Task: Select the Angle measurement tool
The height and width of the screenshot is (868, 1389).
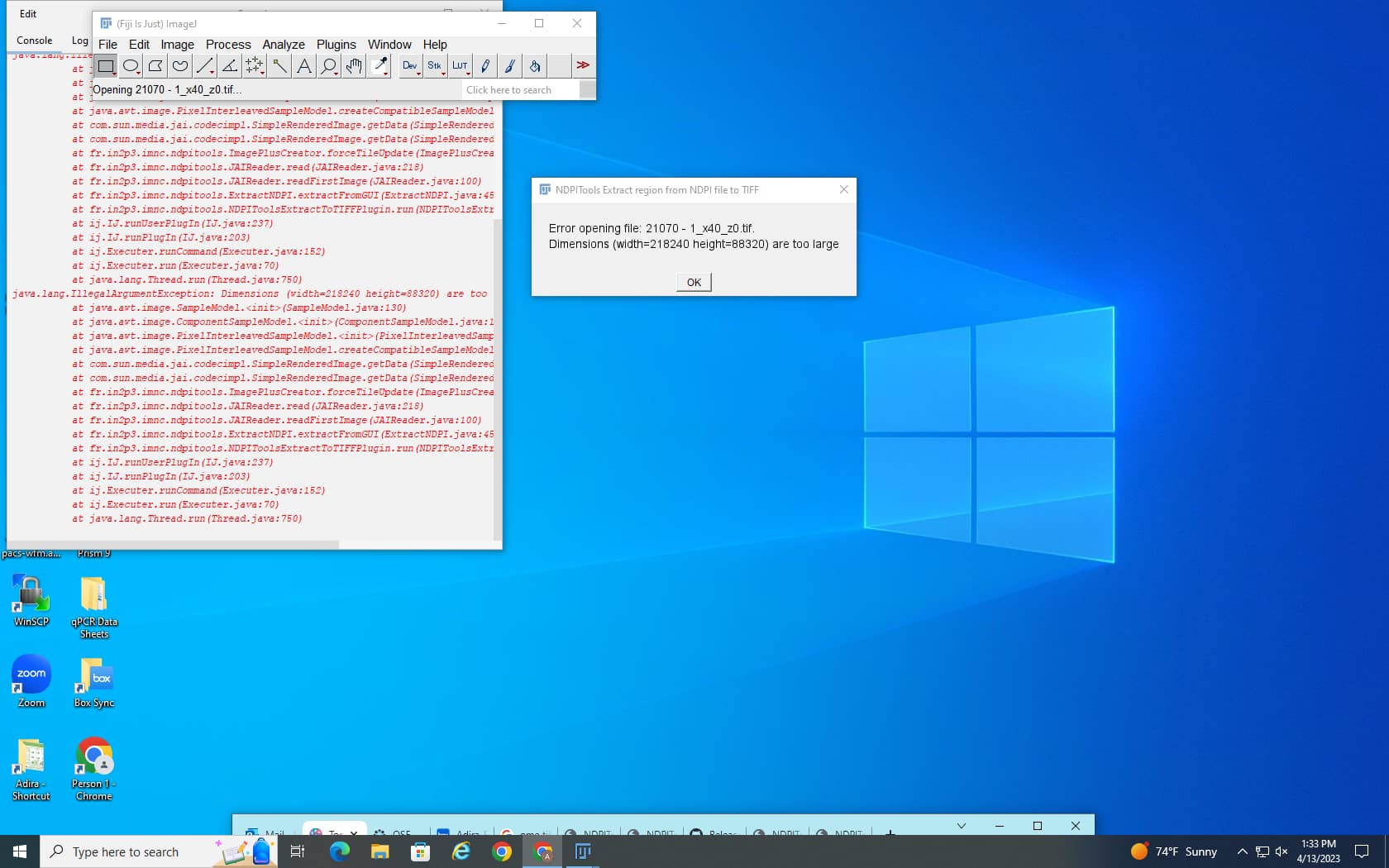Action: [229, 66]
